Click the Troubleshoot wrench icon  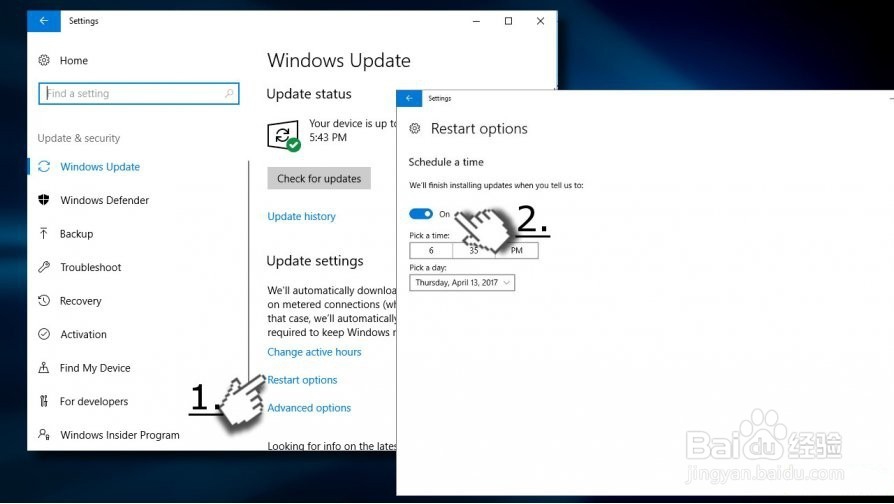click(44, 267)
